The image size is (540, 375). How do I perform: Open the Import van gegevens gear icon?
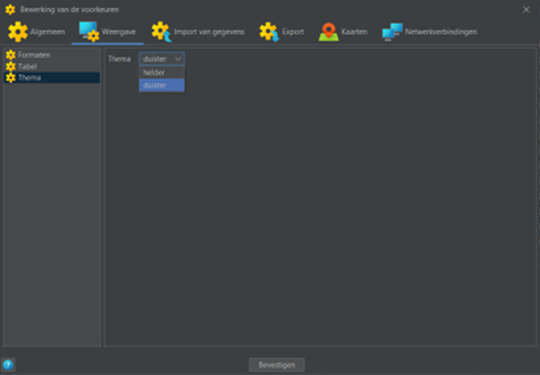click(x=161, y=32)
